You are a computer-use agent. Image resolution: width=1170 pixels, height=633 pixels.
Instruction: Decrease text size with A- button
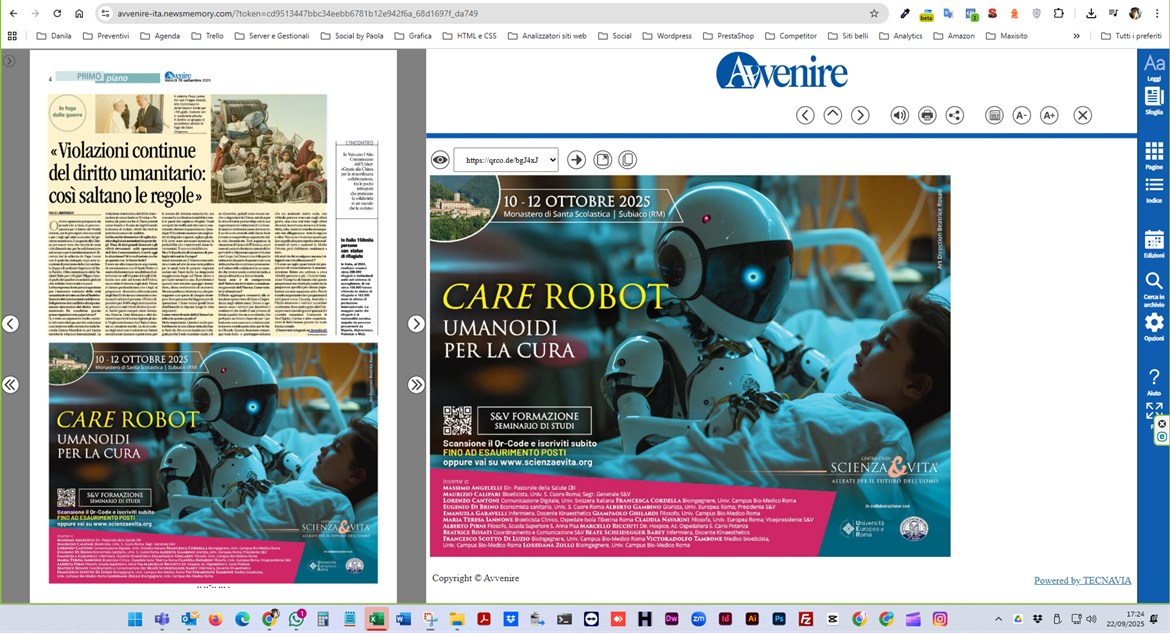point(1022,115)
